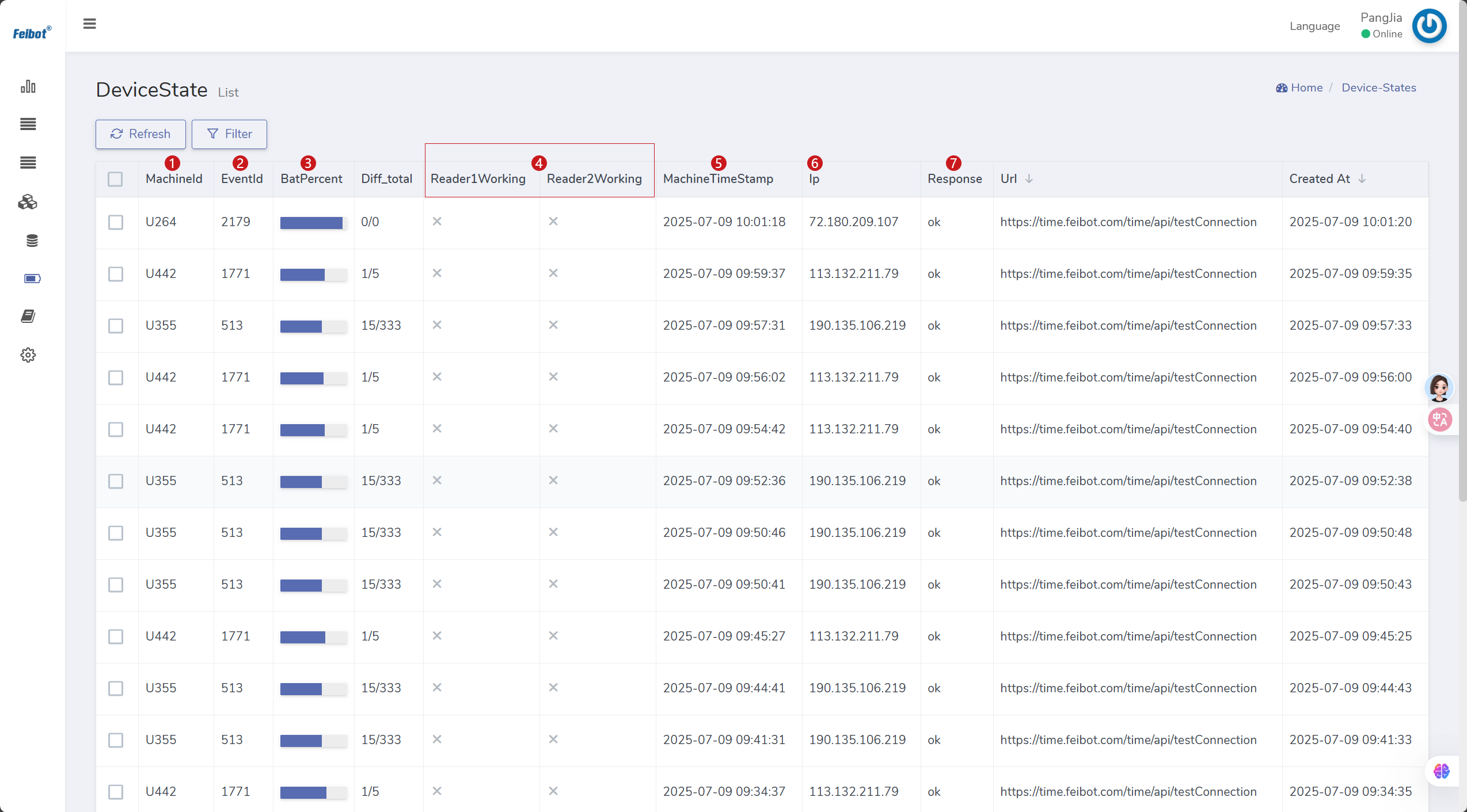The width and height of the screenshot is (1467, 812).
Task: Click machine ID U264
Action: click(161, 222)
